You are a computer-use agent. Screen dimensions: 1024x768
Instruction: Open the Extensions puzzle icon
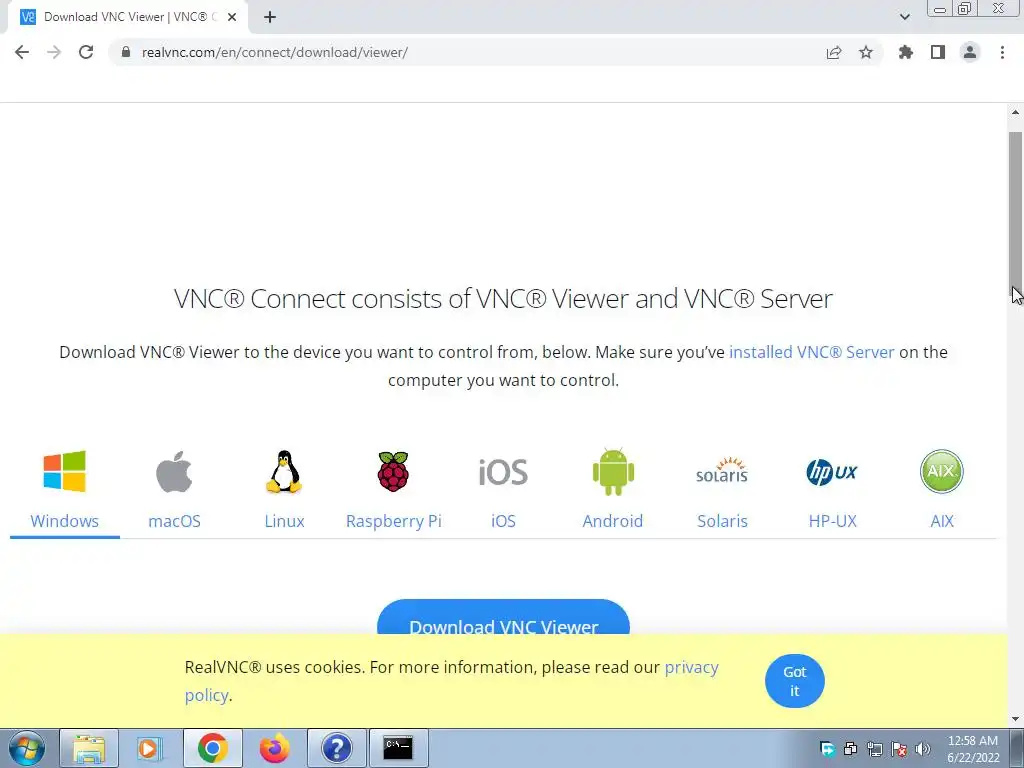906,52
